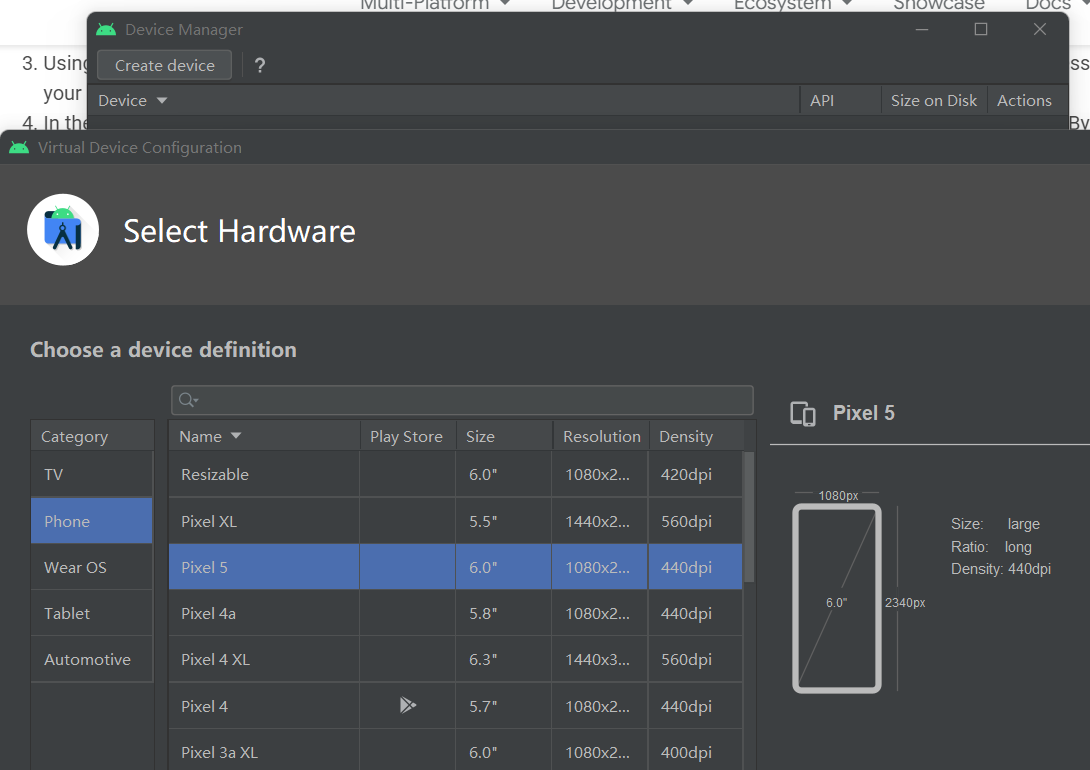The width and height of the screenshot is (1090, 770).
Task: Select the Resizable device row
Action: [x=455, y=475]
